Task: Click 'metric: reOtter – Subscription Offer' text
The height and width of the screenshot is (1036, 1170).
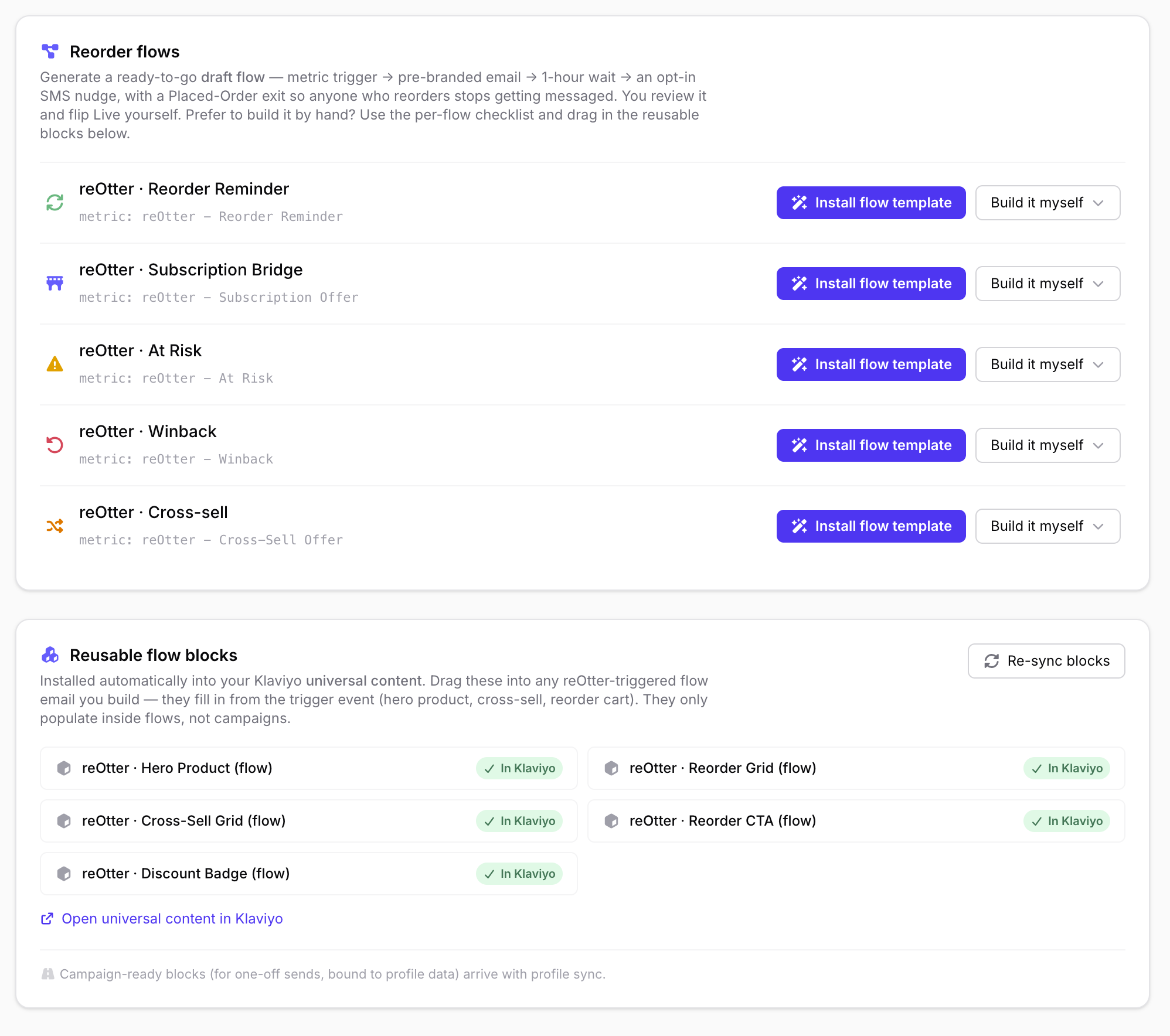Action: click(219, 298)
